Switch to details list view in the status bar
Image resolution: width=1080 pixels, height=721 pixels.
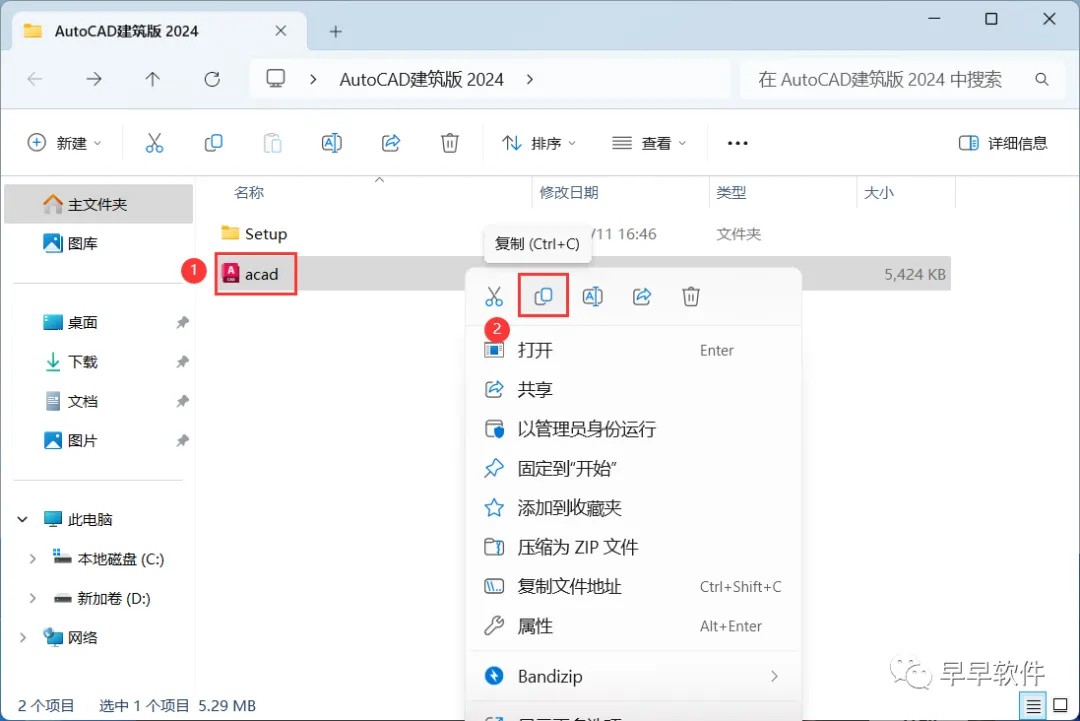point(1033,706)
